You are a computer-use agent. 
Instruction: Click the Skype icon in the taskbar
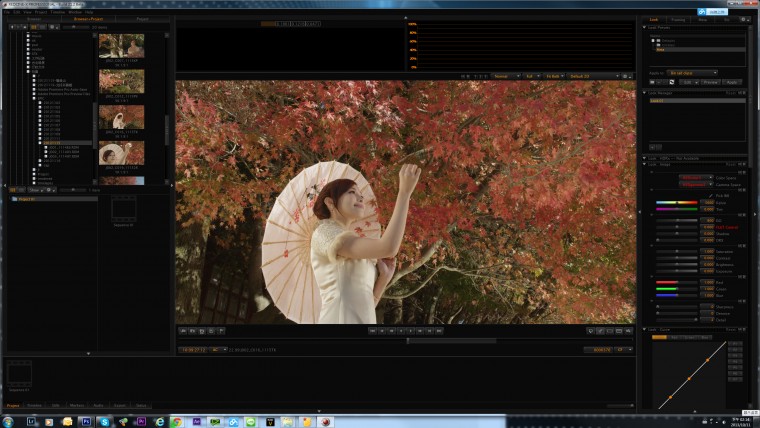tap(104, 422)
